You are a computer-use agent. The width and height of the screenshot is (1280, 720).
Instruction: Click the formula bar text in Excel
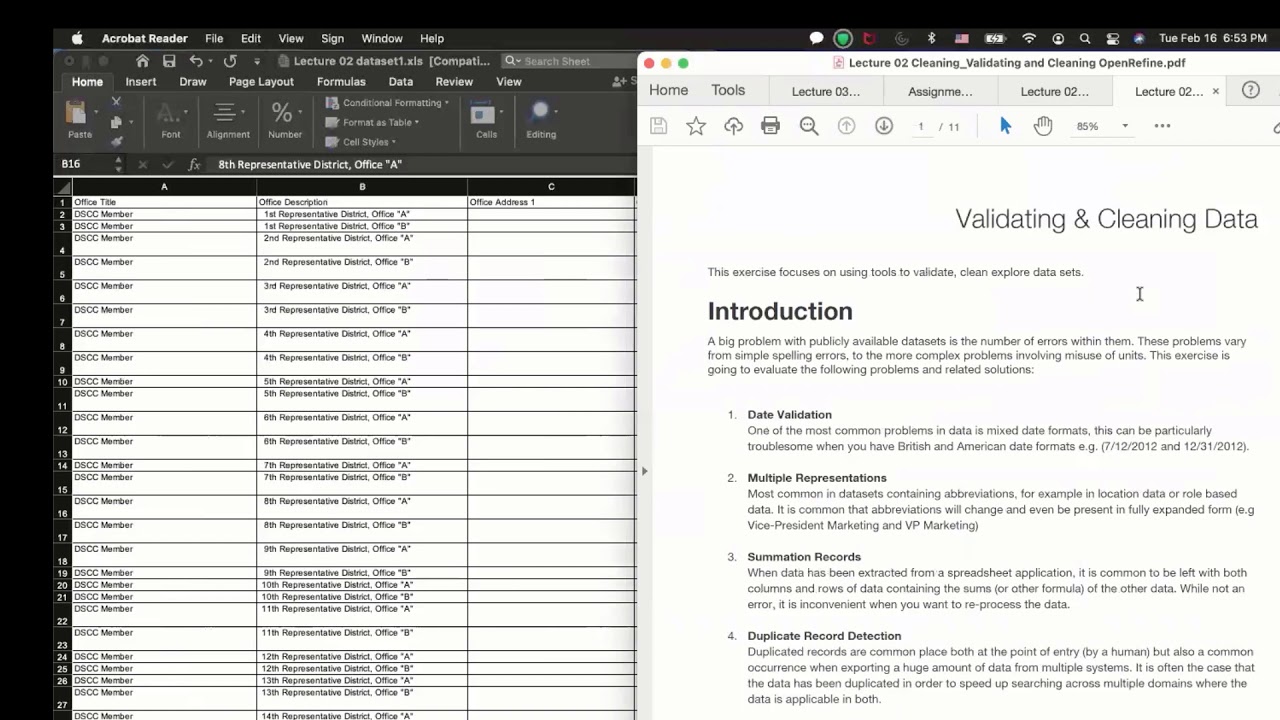point(310,164)
